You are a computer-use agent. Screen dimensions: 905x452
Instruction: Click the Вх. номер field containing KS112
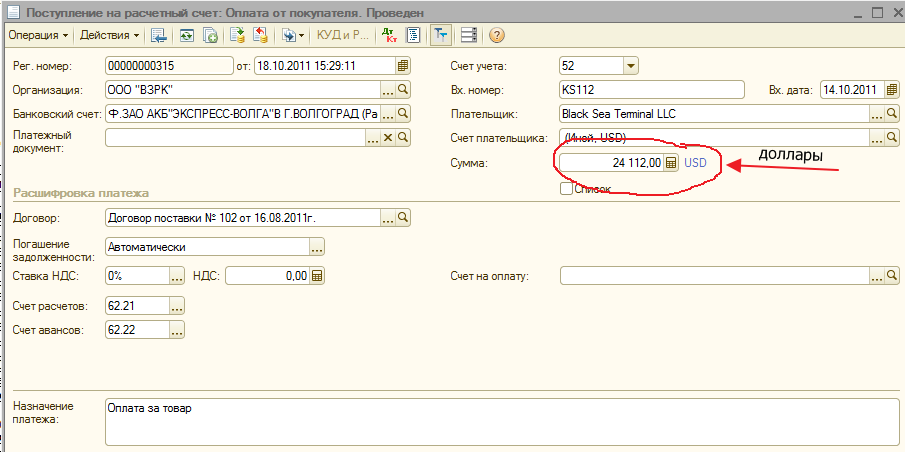pyautogui.click(x=652, y=90)
